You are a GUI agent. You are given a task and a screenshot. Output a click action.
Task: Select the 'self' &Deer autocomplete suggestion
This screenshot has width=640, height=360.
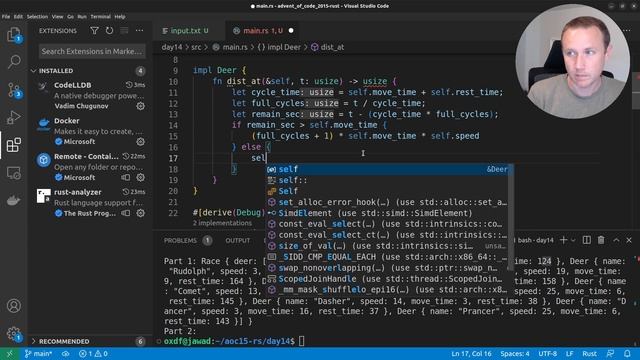pyautogui.click(x=388, y=169)
